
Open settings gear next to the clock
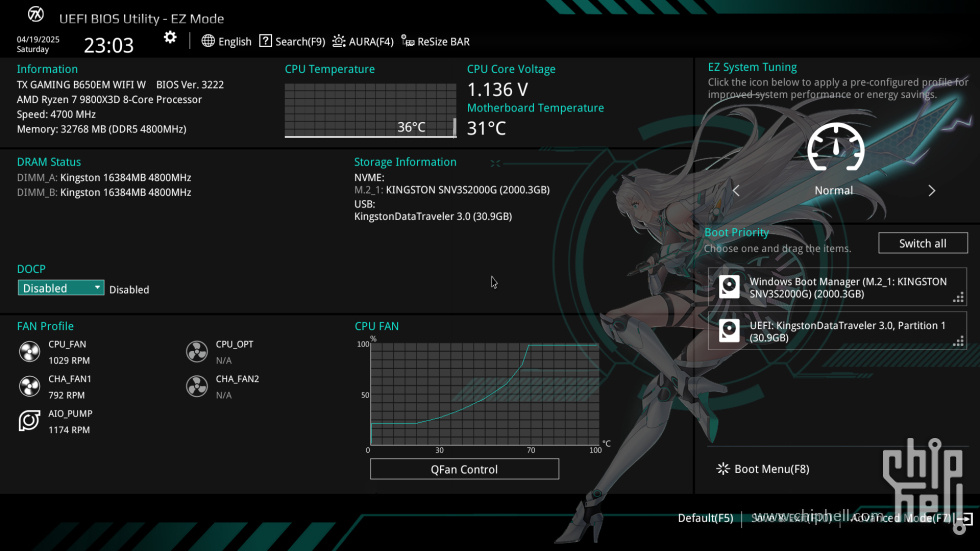[x=170, y=37]
